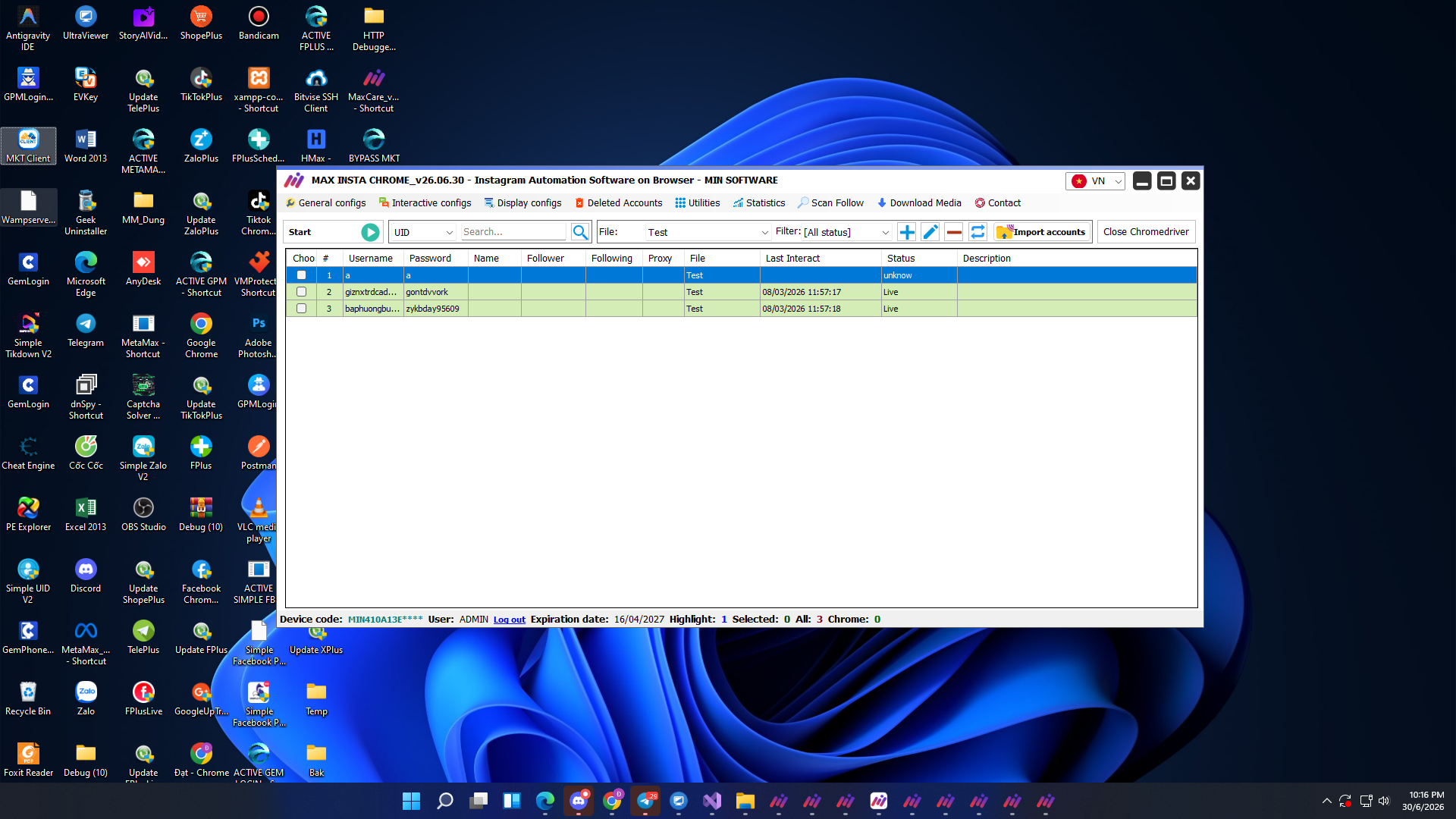Tick the checkbox for account row 1
The height and width of the screenshot is (819, 1456).
pyautogui.click(x=301, y=275)
